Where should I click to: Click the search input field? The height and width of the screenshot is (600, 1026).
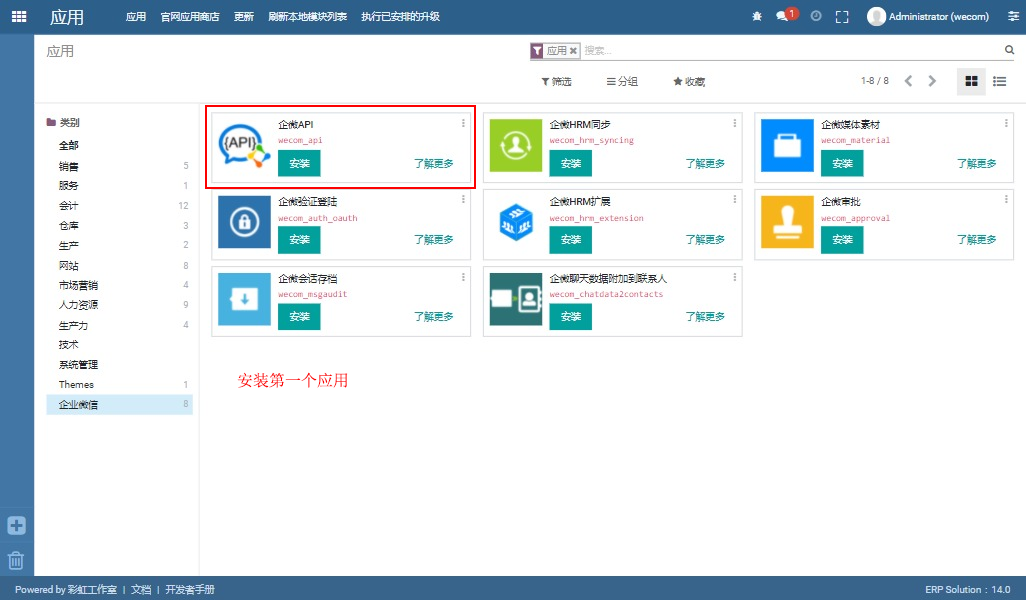[x=792, y=50]
